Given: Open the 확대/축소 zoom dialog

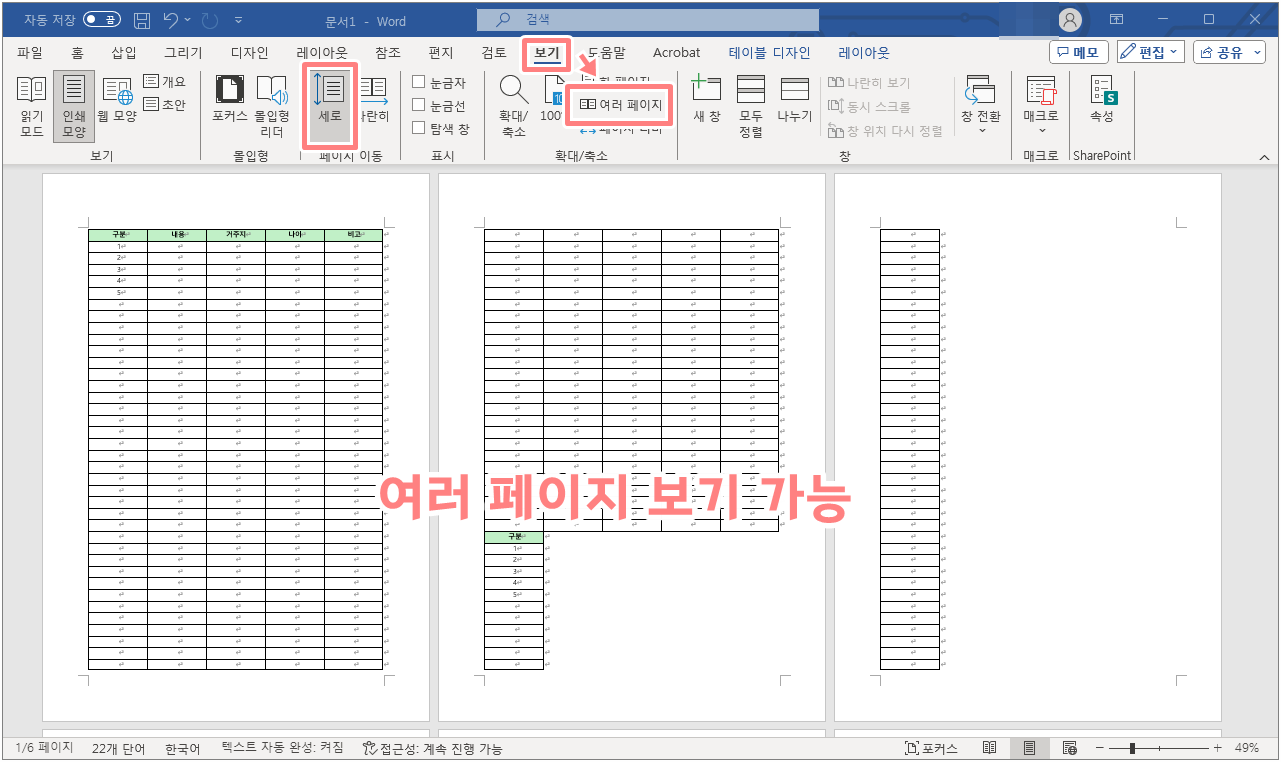Looking at the screenshot, I should point(514,106).
